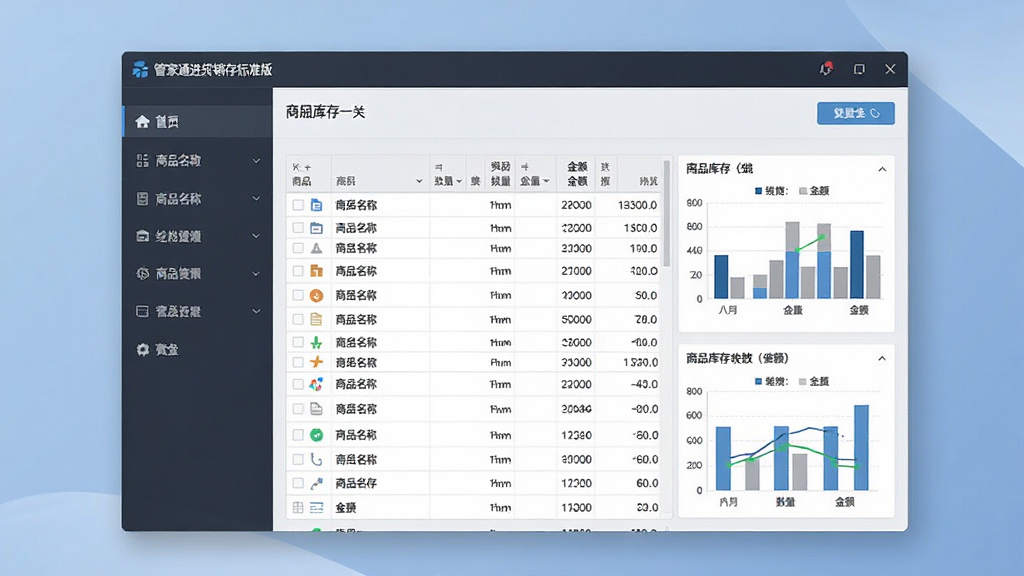Click the blue hook icon in the table
Screen dimensions: 1024x576
point(317,459)
